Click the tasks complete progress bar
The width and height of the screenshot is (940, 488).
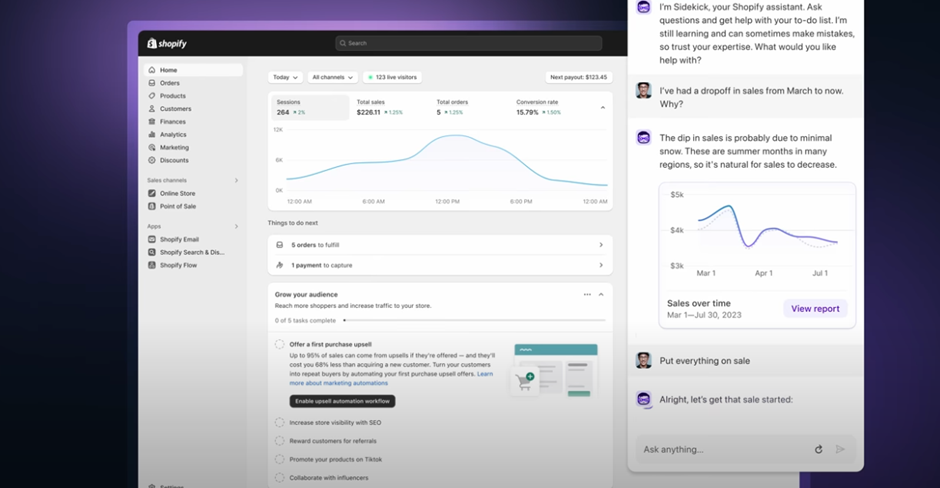[x=474, y=320]
